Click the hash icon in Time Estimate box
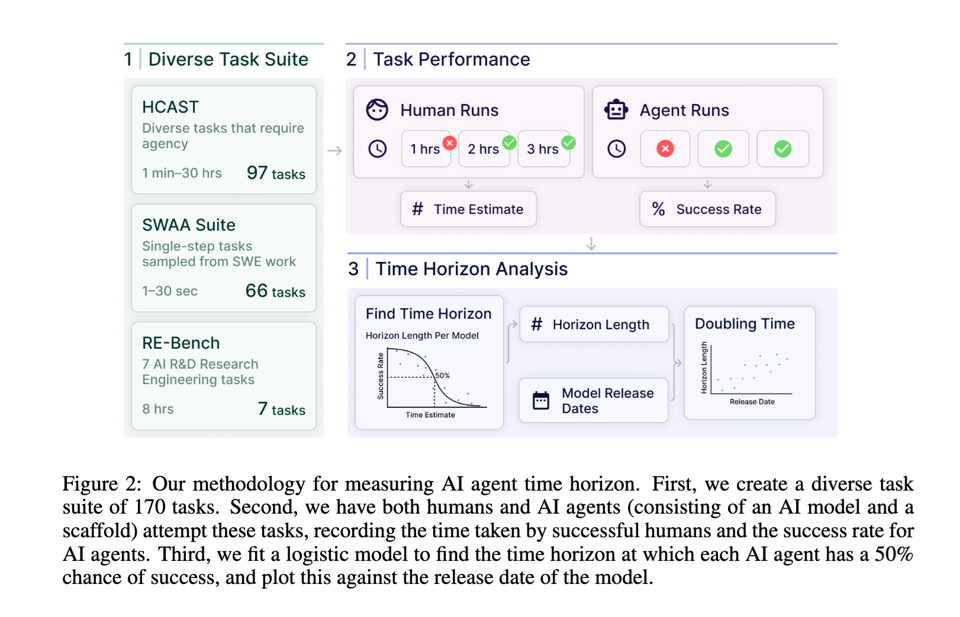The height and width of the screenshot is (617, 960). click(417, 209)
